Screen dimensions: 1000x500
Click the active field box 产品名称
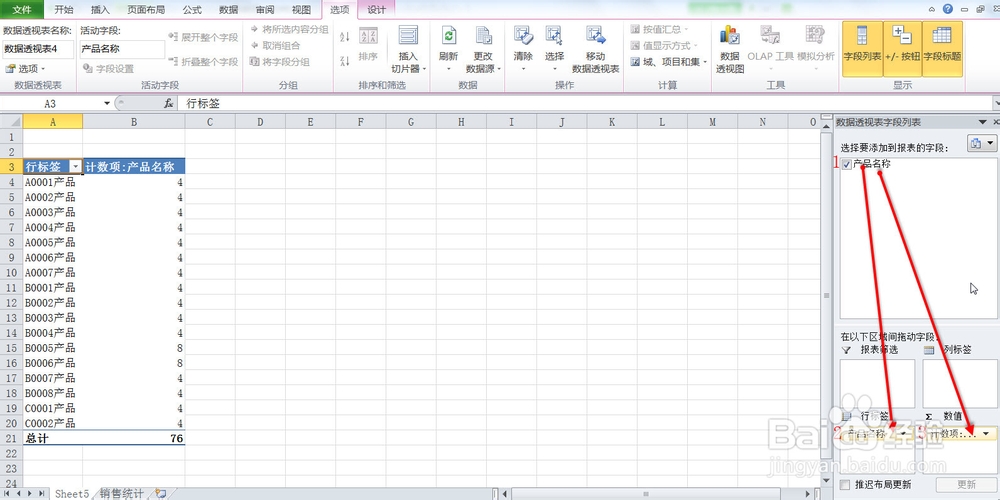[122, 49]
